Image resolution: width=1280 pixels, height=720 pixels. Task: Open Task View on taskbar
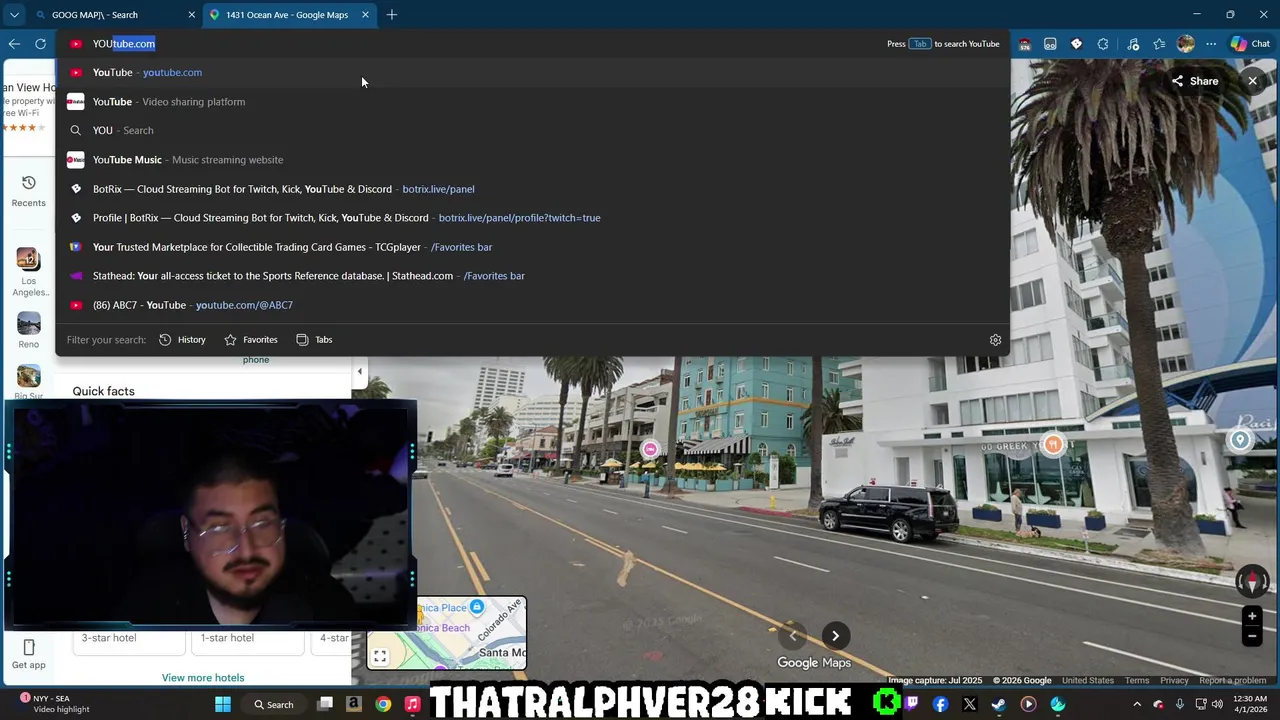pos(325,704)
